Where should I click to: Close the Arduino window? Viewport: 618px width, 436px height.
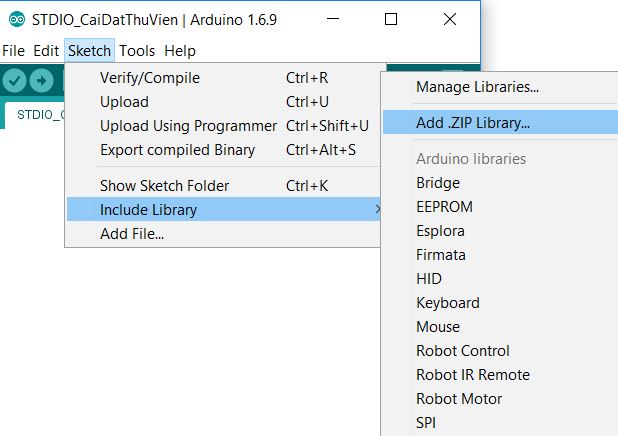[450, 19]
